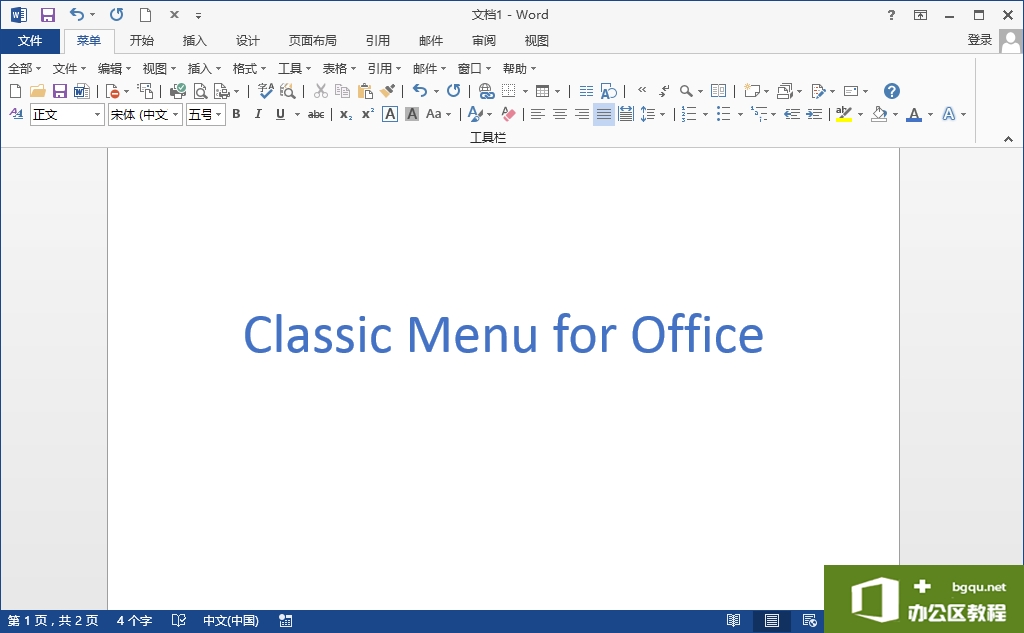Save using the purple floppy icon in the toolbar row
Screen dimensions: 1024x633
click(x=60, y=91)
